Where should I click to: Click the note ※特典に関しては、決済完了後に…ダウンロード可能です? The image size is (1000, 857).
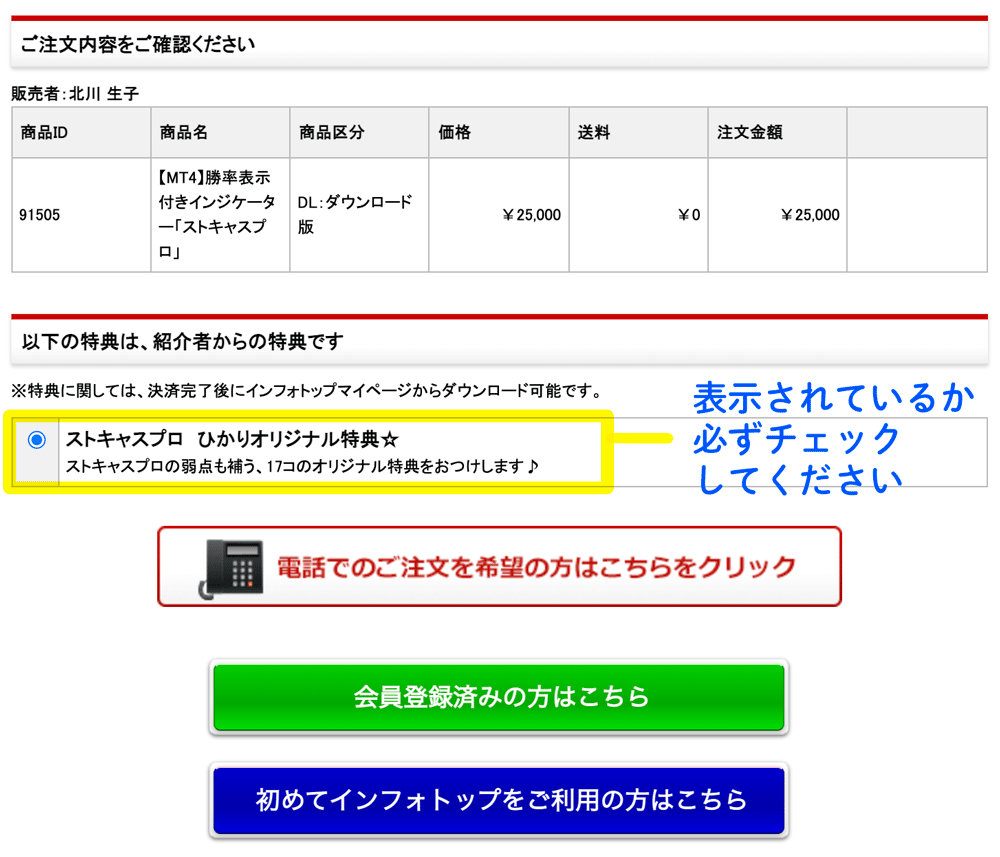click(307, 391)
